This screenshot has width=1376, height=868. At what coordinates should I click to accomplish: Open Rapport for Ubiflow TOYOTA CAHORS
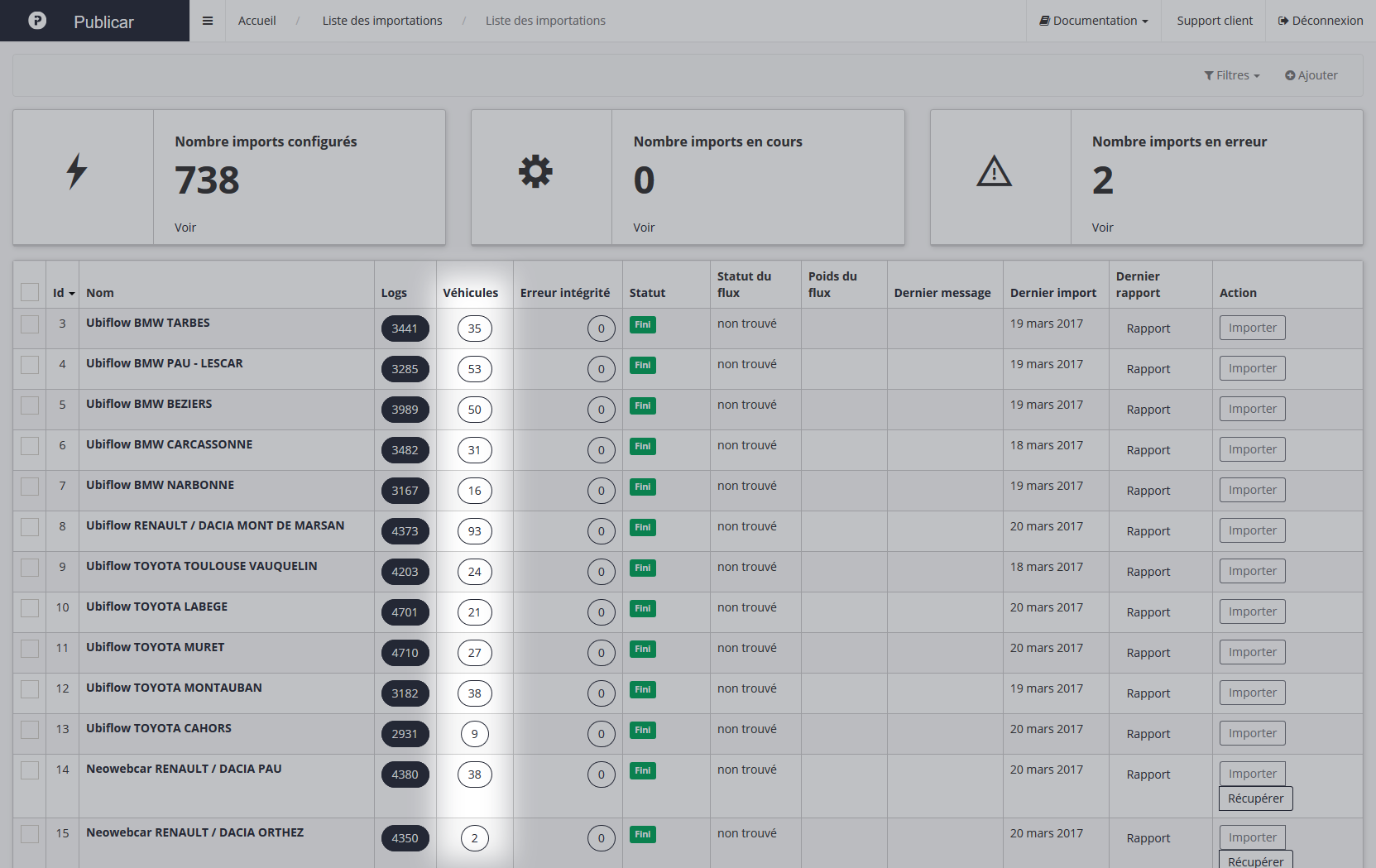point(1148,734)
